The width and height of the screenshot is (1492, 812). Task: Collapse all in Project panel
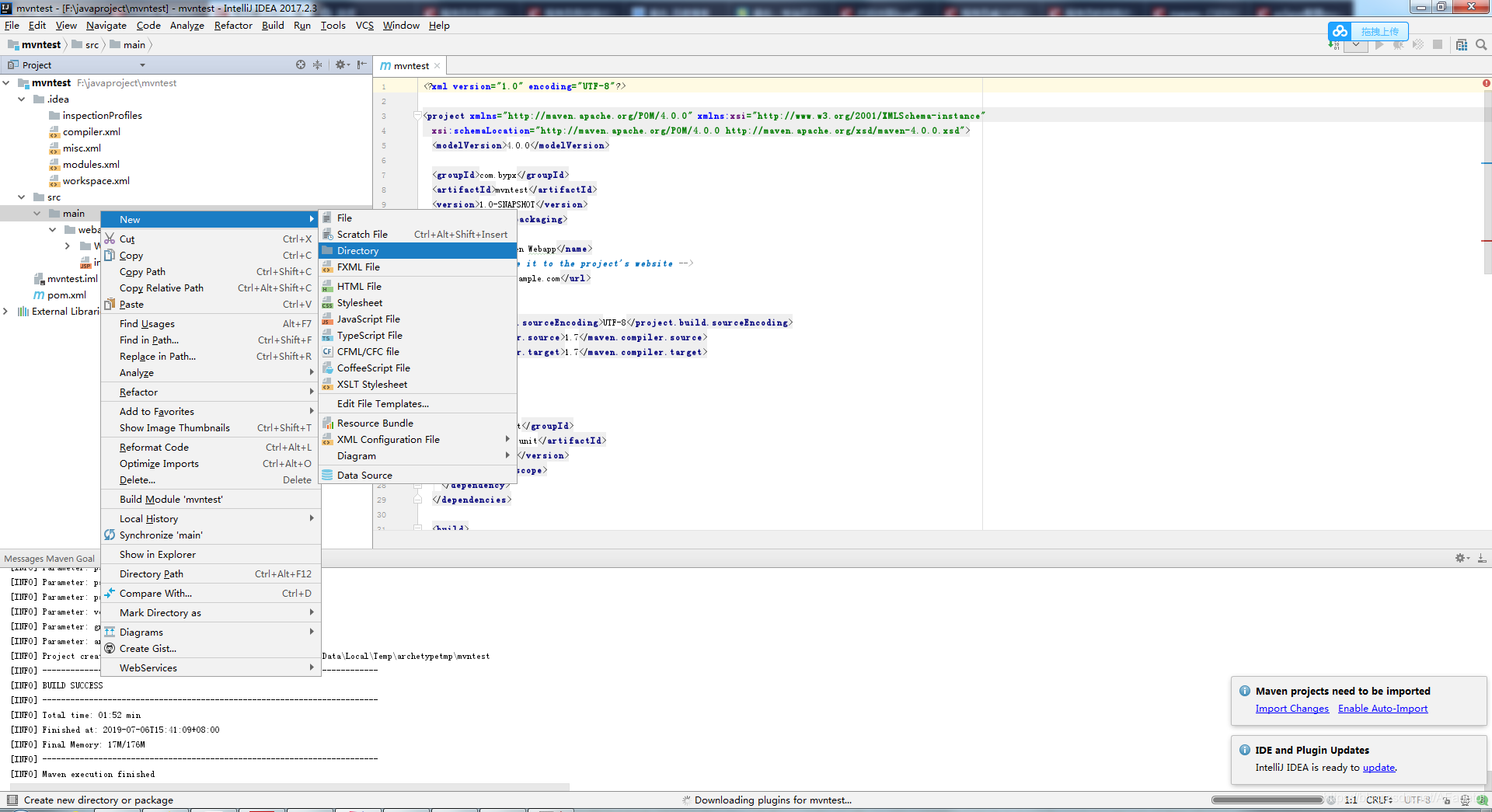(x=318, y=65)
